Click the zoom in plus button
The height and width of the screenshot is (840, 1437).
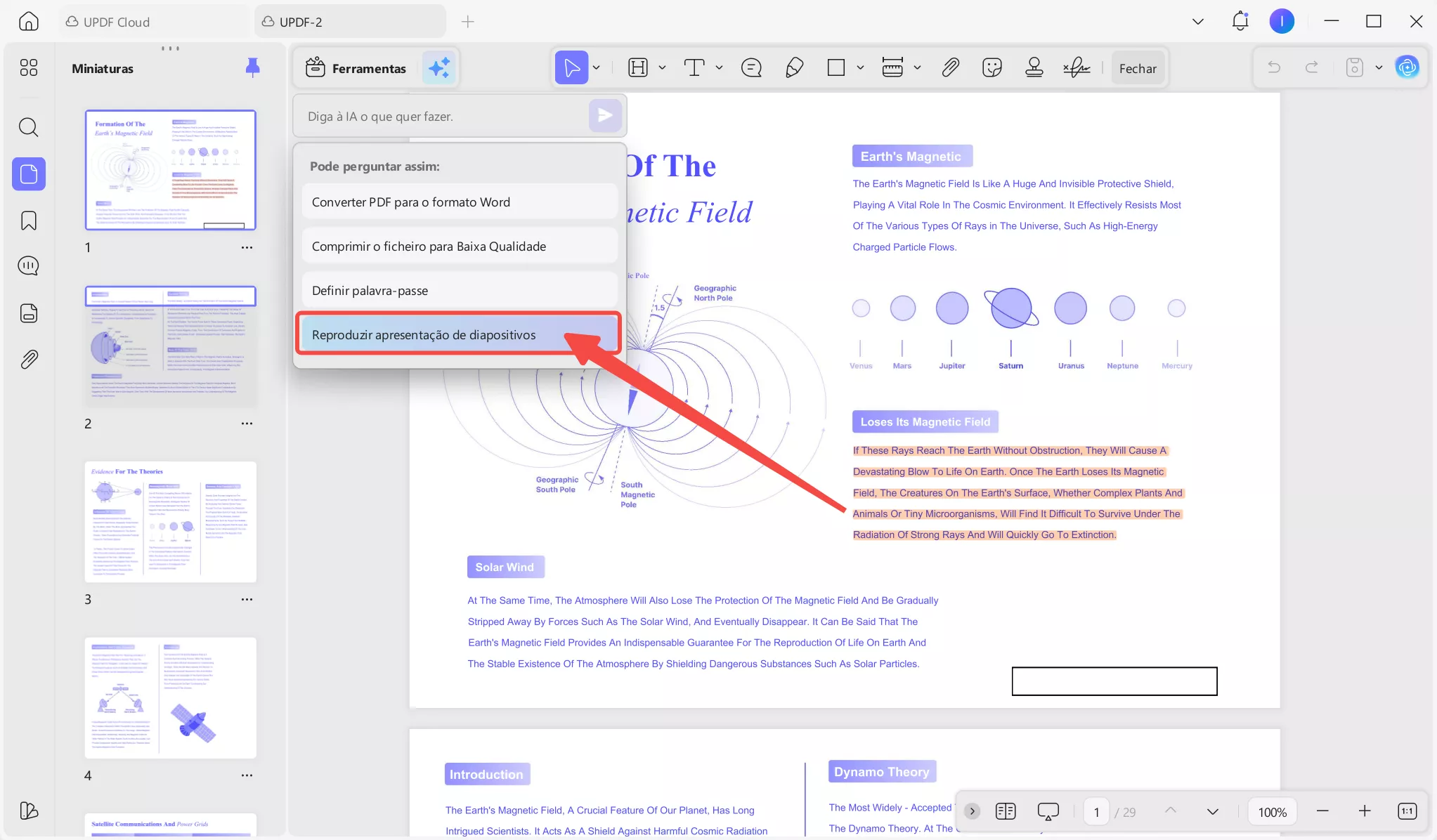coord(1364,812)
